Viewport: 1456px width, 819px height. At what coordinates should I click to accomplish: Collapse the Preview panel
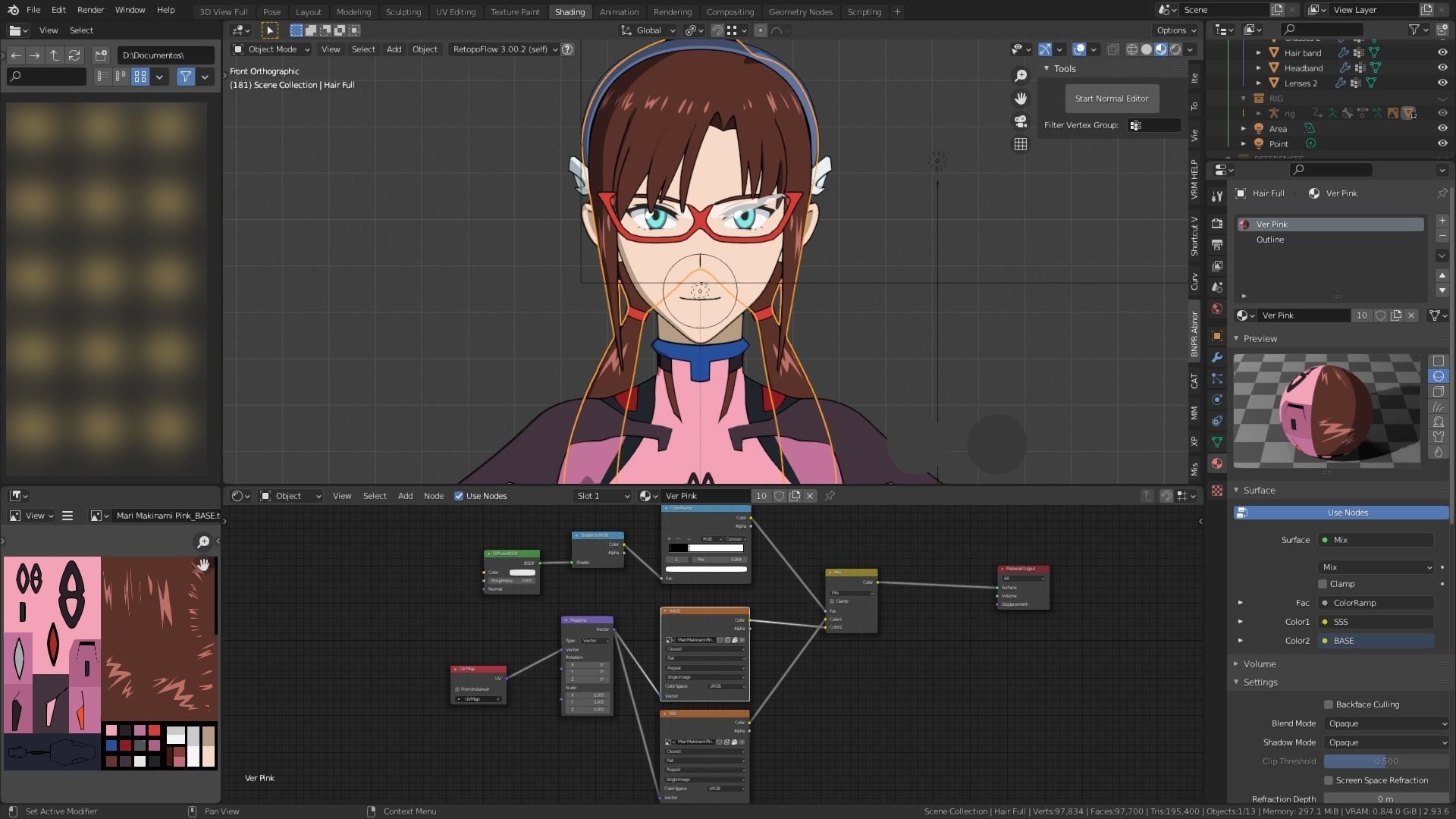[1237, 339]
